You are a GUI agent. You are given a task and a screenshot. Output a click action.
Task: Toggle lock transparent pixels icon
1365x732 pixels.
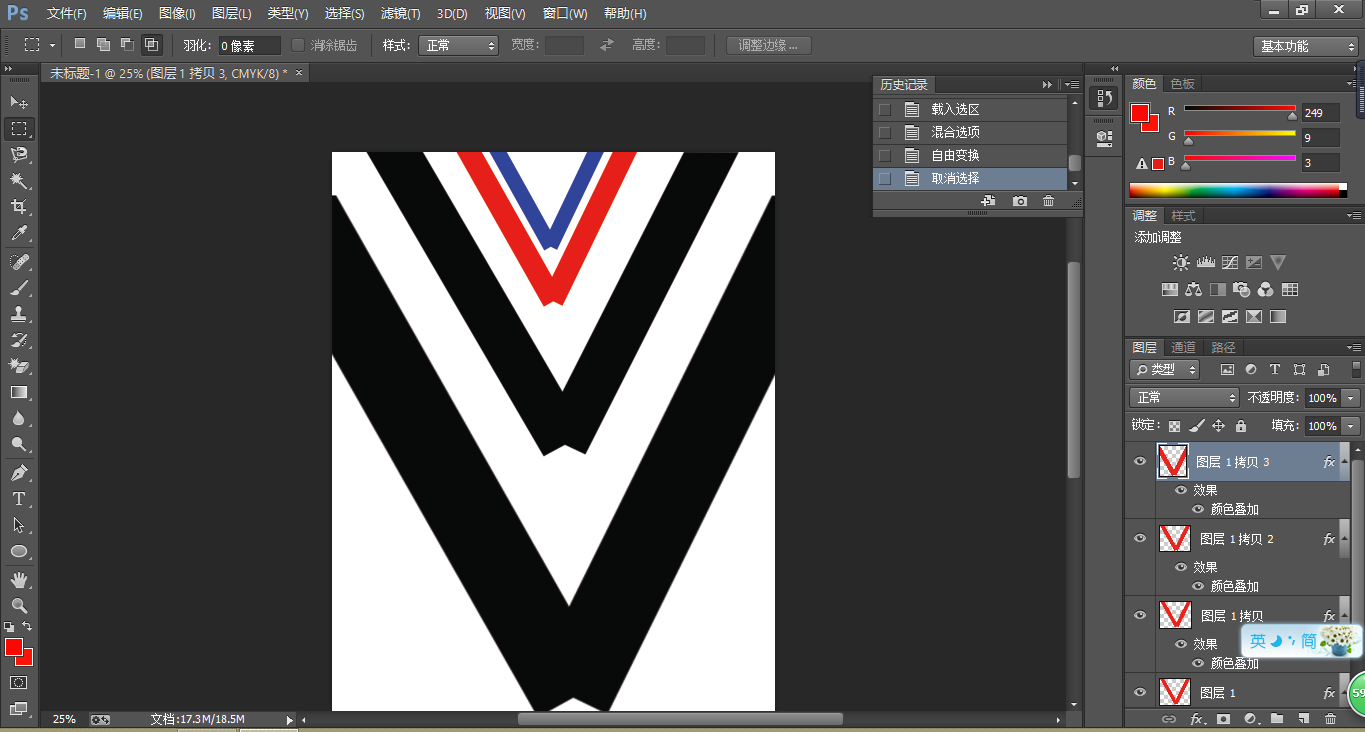tap(1174, 426)
